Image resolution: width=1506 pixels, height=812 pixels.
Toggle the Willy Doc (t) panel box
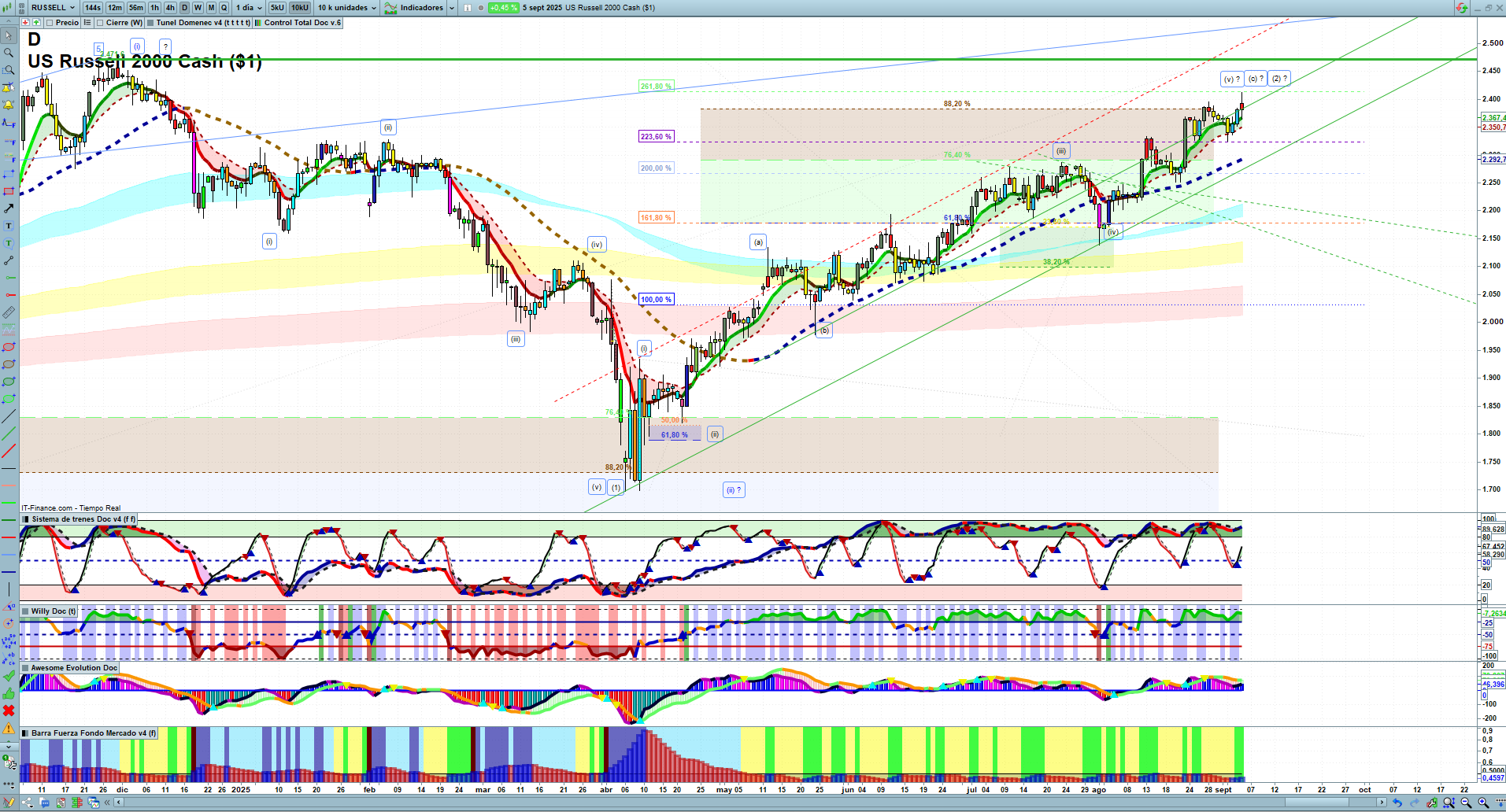(26, 611)
